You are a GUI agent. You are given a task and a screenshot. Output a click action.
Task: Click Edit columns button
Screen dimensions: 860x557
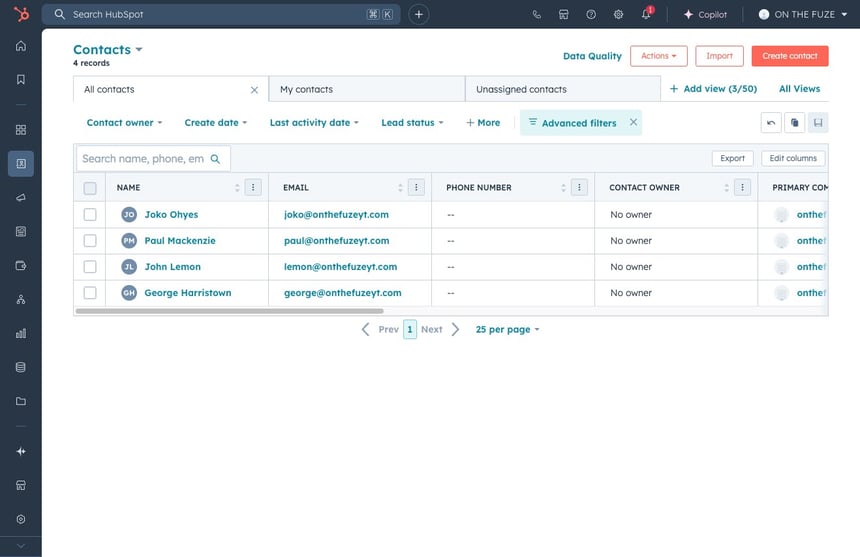(793, 158)
